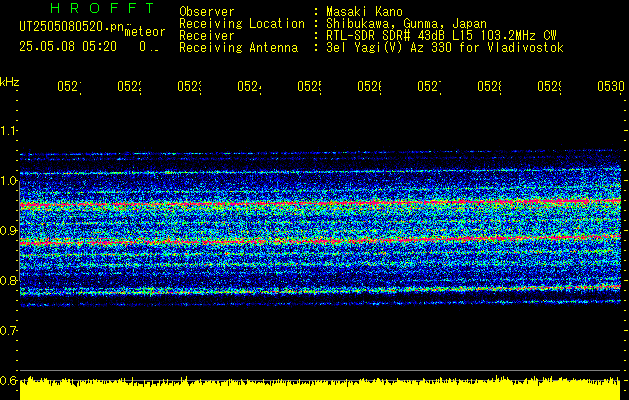The width and height of the screenshot is (629, 400).
Task: Click the 0527 time marker
Action: [429, 87]
